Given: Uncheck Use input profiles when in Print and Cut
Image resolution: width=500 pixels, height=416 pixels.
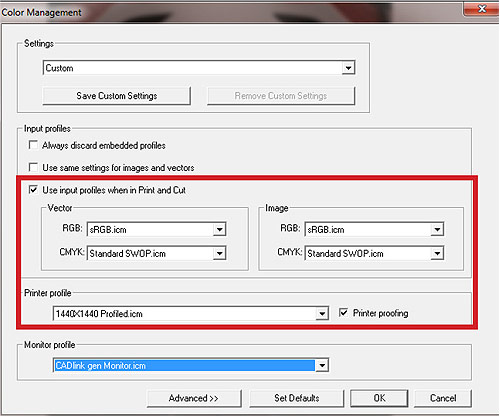Looking at the screenshot, I should pyautogui.click(x=33, y=190).
